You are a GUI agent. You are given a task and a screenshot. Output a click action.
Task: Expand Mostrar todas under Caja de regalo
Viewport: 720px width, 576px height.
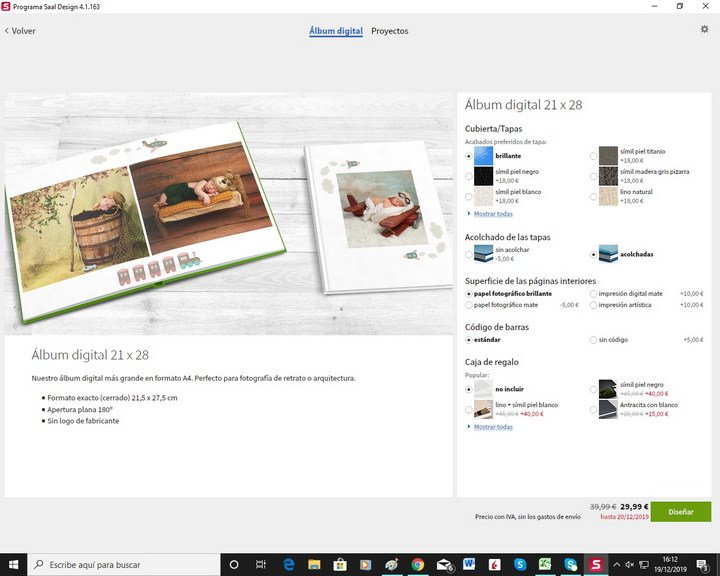[493, 427]
